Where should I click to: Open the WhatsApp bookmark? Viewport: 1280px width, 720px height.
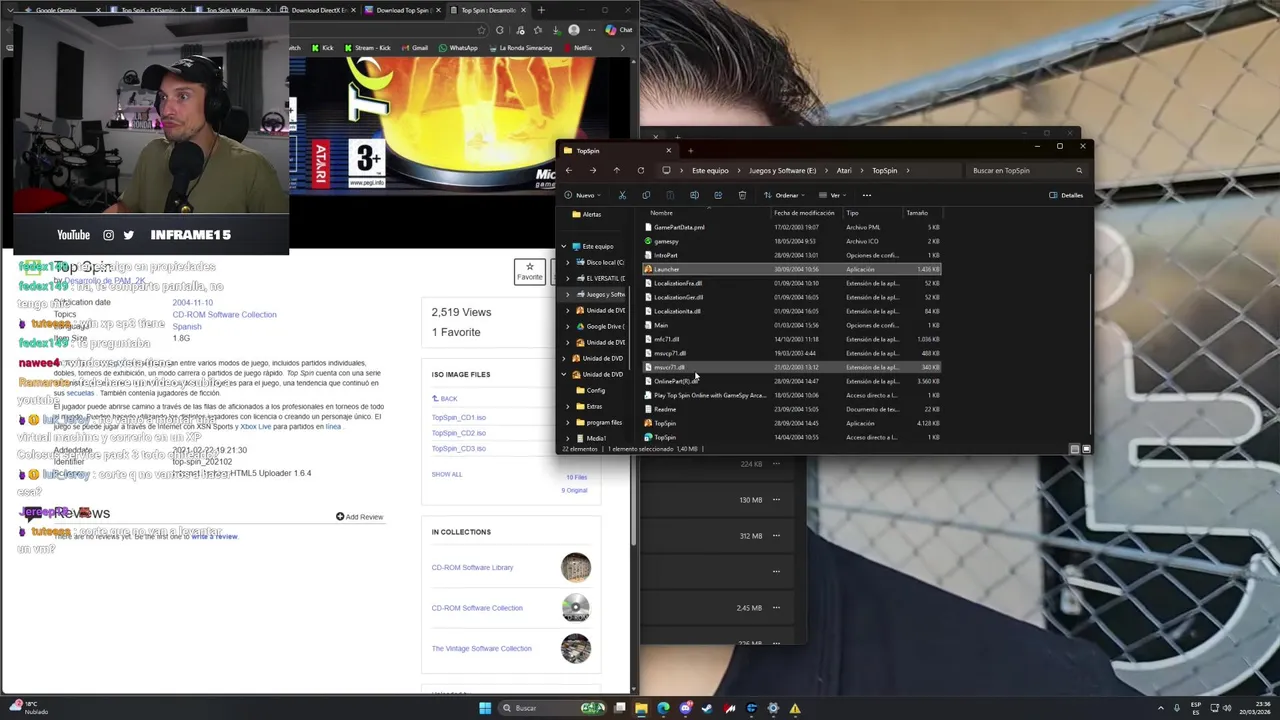click(458, 48)
